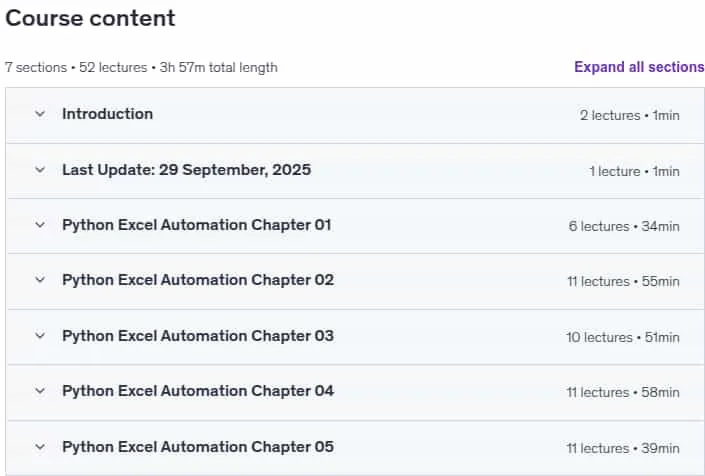Image resolution: width=705 pixels, height=476 pixels.
Task: Select the Python Excel Automation Chapter 05 title
Action: click(x=198, y=447)
